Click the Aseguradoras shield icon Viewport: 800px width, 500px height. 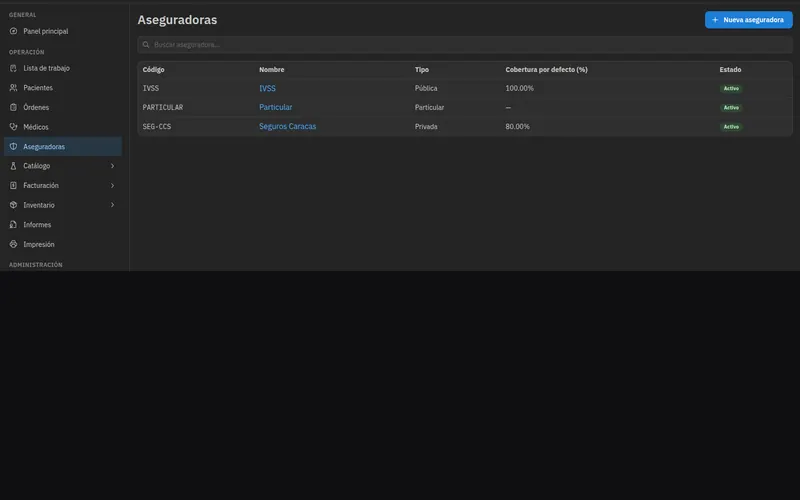pos(13,146)
